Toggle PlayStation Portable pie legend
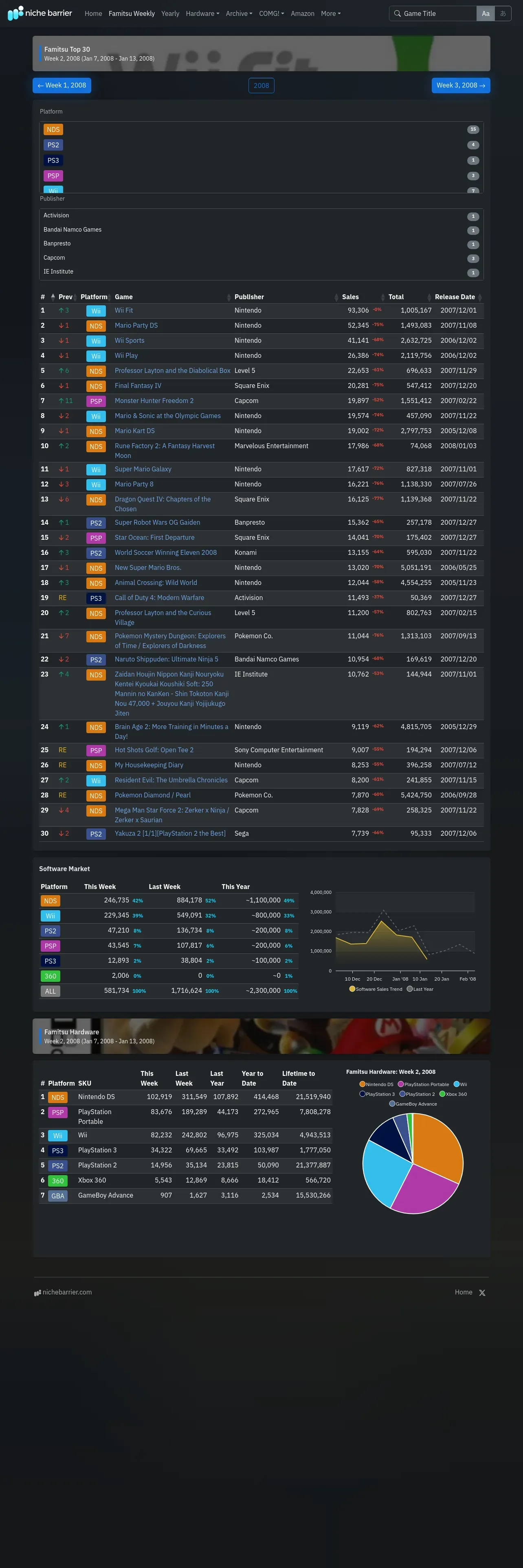This screenshot has width=523, height=1568. tap(423, 1084)
